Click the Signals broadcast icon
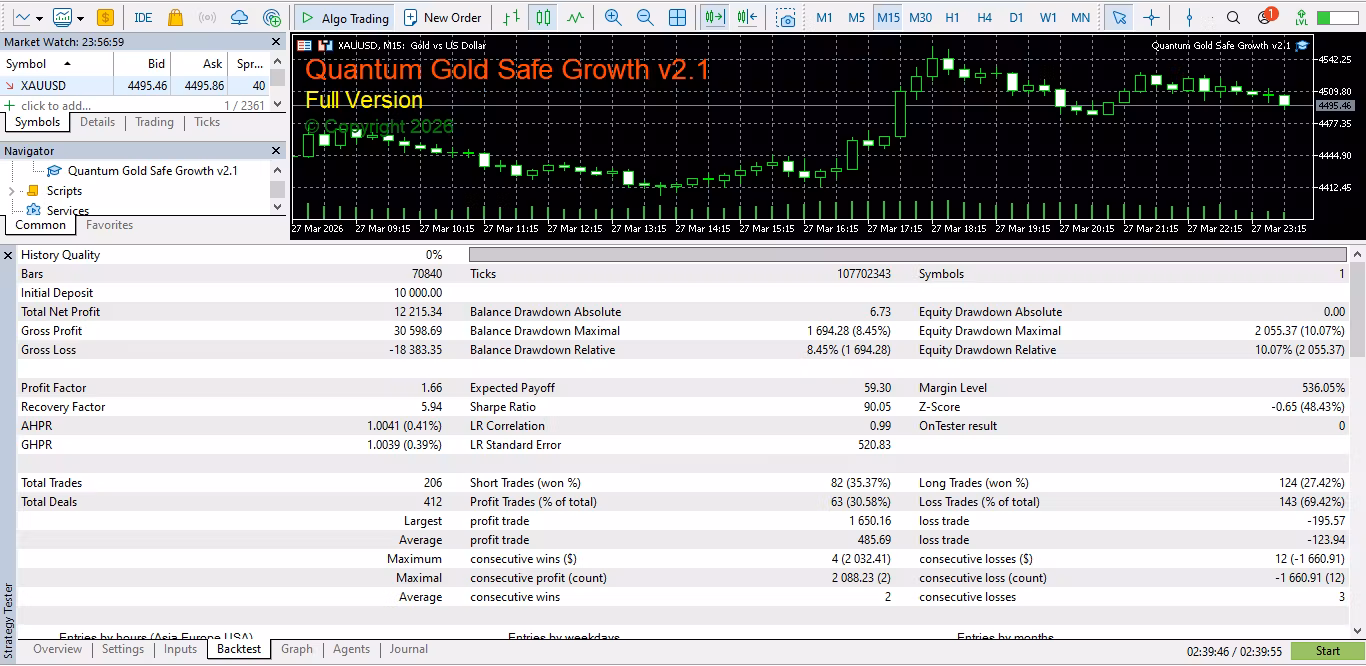This screenshot has width=1366, height=666. 207,18
